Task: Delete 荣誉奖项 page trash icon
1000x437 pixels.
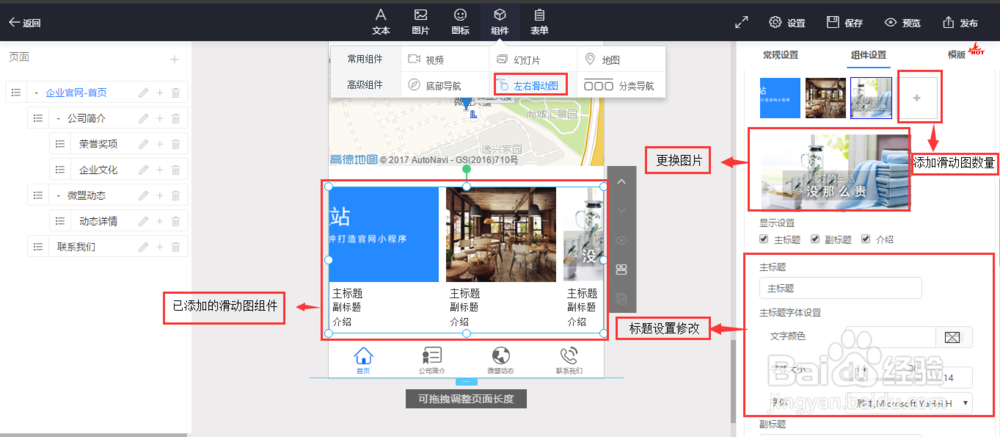Action: click(175, 144)
